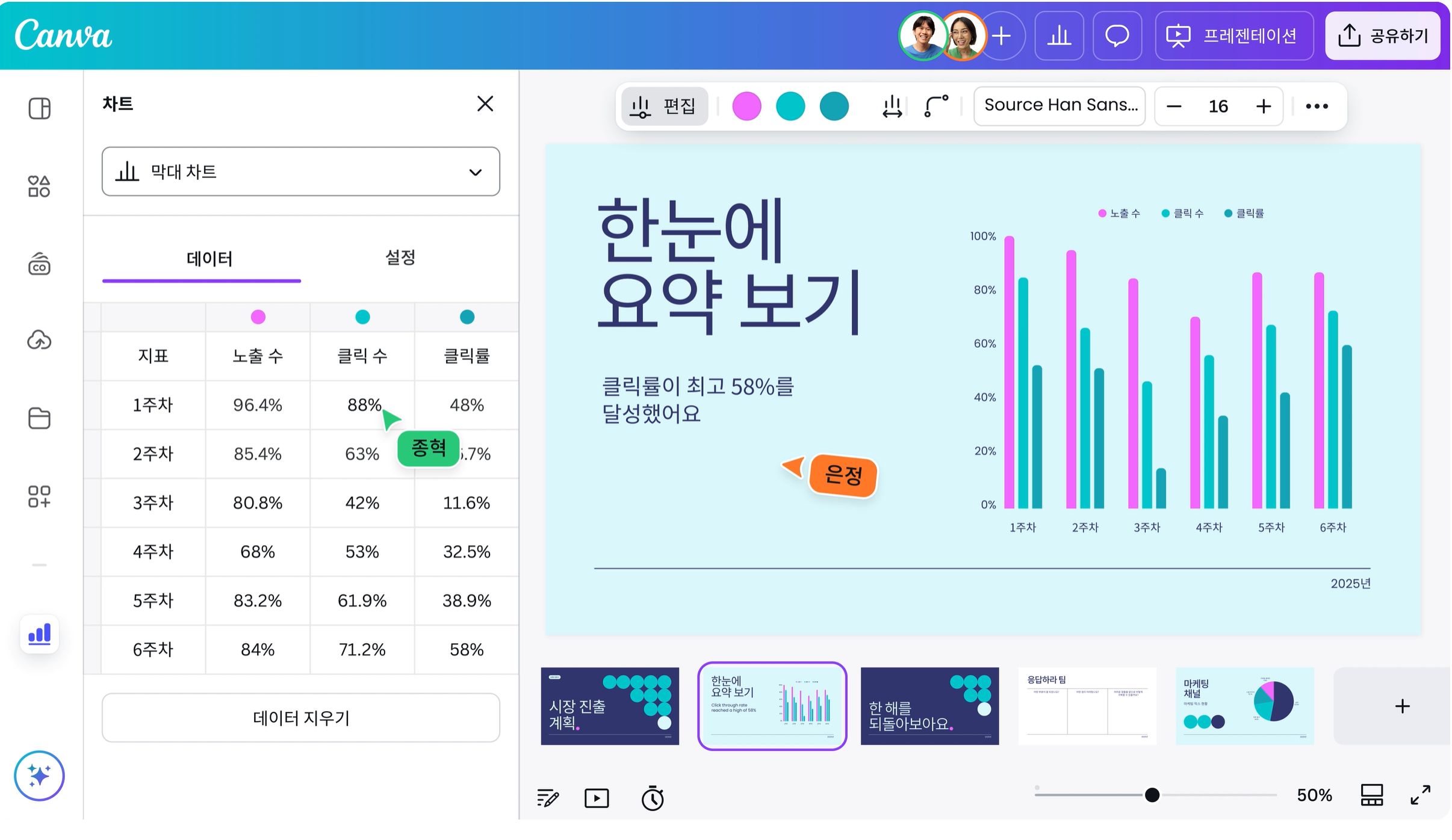Open the Uploads cloud icon
1452x840 pixels.
pos(39,340)
